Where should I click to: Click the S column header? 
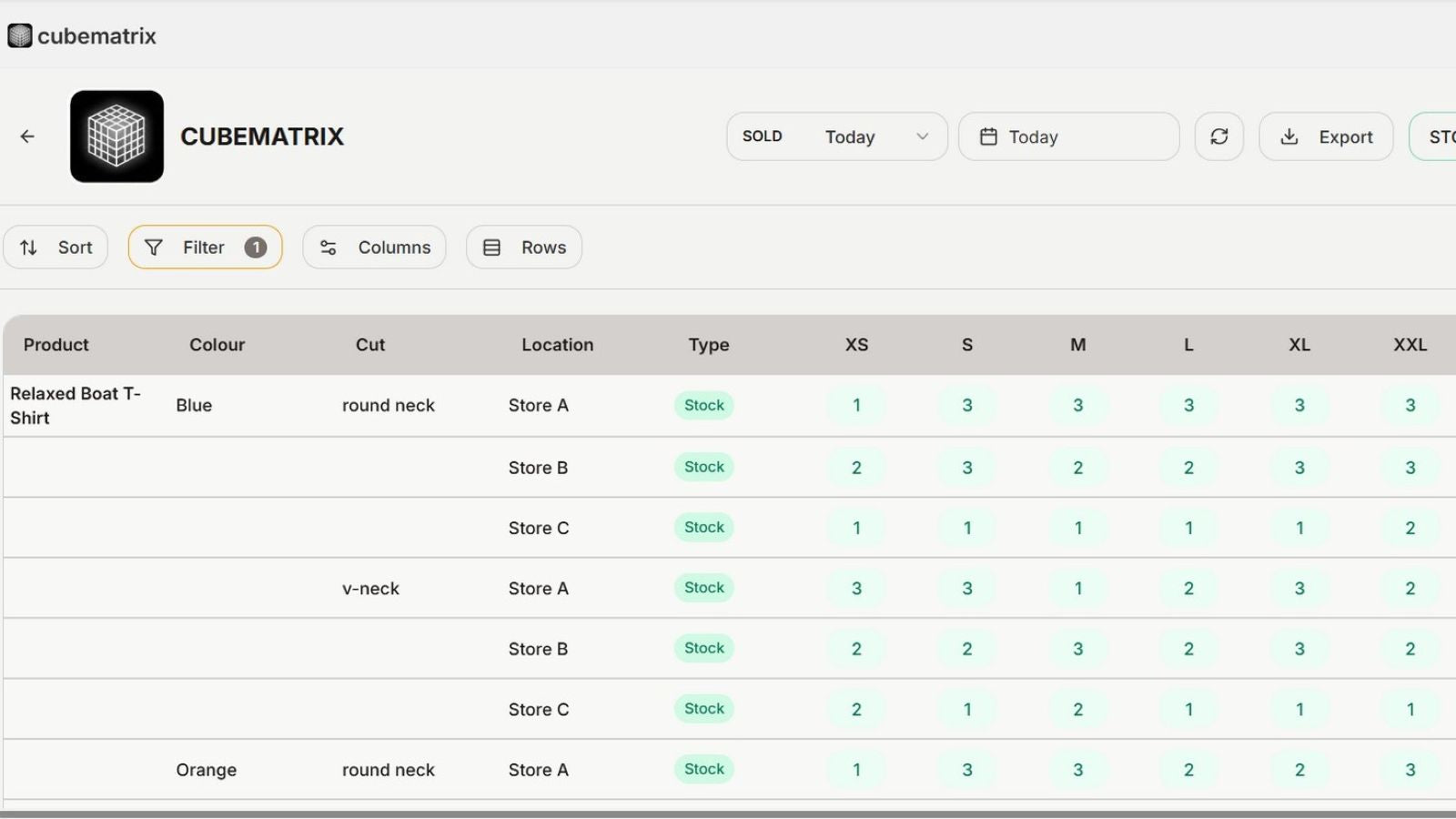pyautogui.click(x=967, y=345)
